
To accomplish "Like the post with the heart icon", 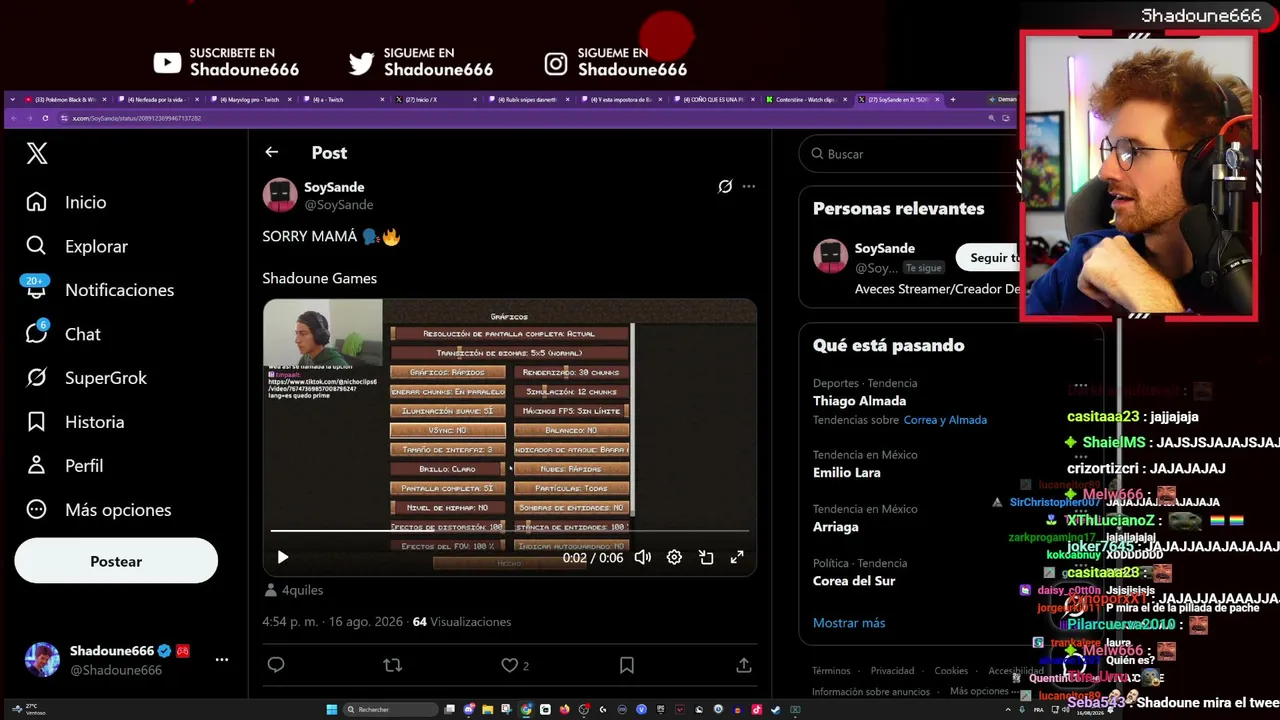I will pos(509,665).
